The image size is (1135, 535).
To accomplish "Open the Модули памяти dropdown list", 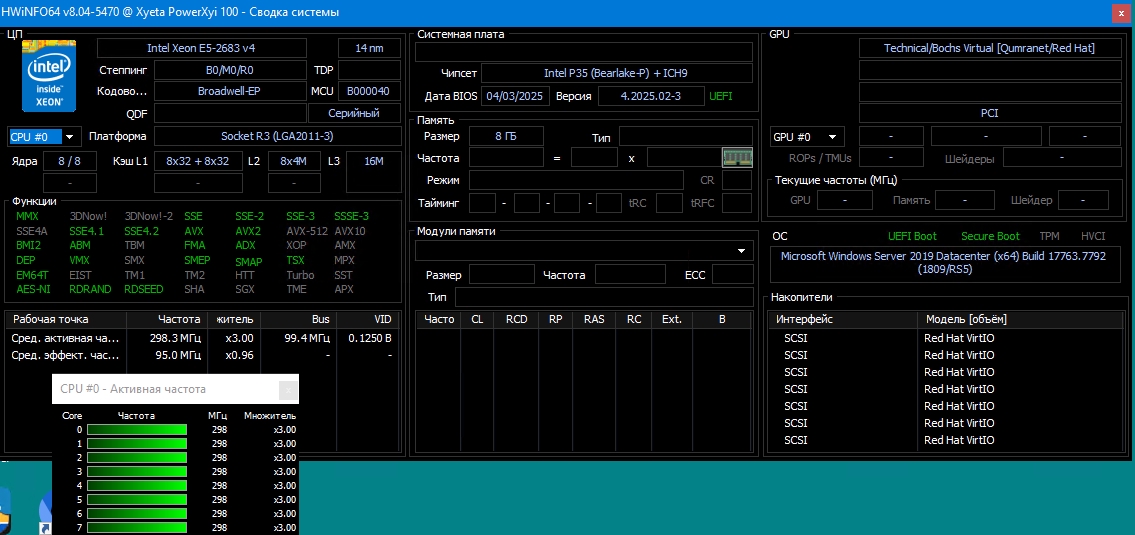I will pos(742,250).
